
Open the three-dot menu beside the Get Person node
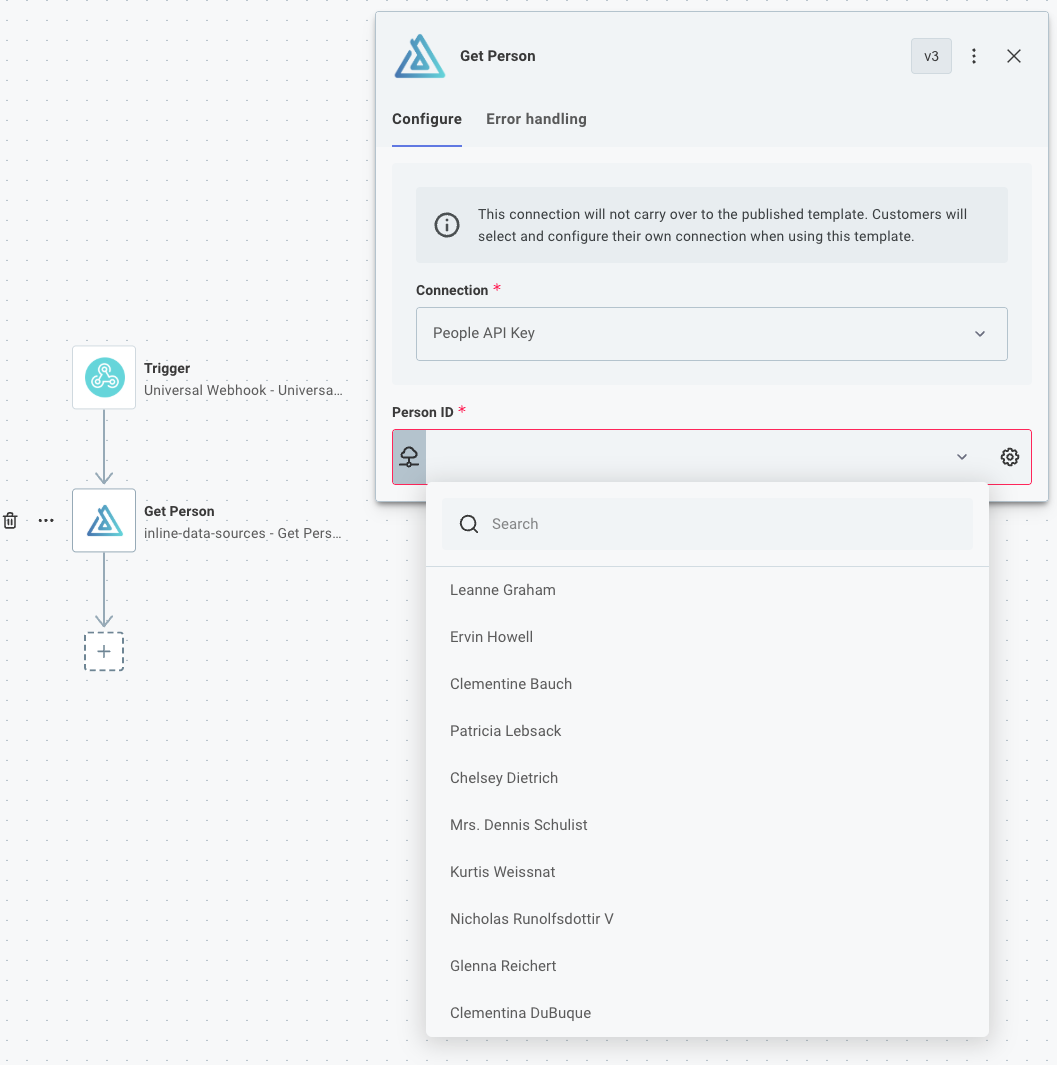(x=45, y=520)
